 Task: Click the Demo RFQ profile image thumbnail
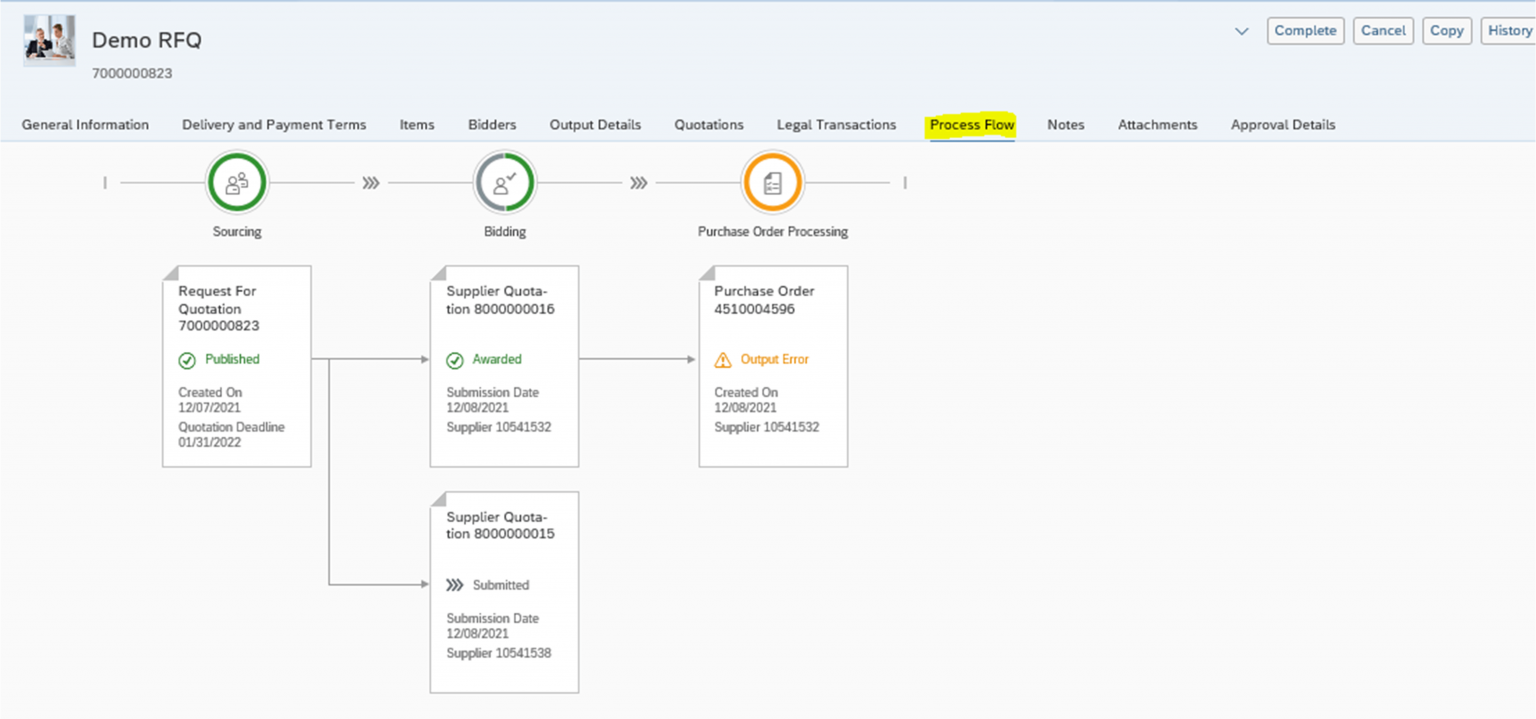48,40
